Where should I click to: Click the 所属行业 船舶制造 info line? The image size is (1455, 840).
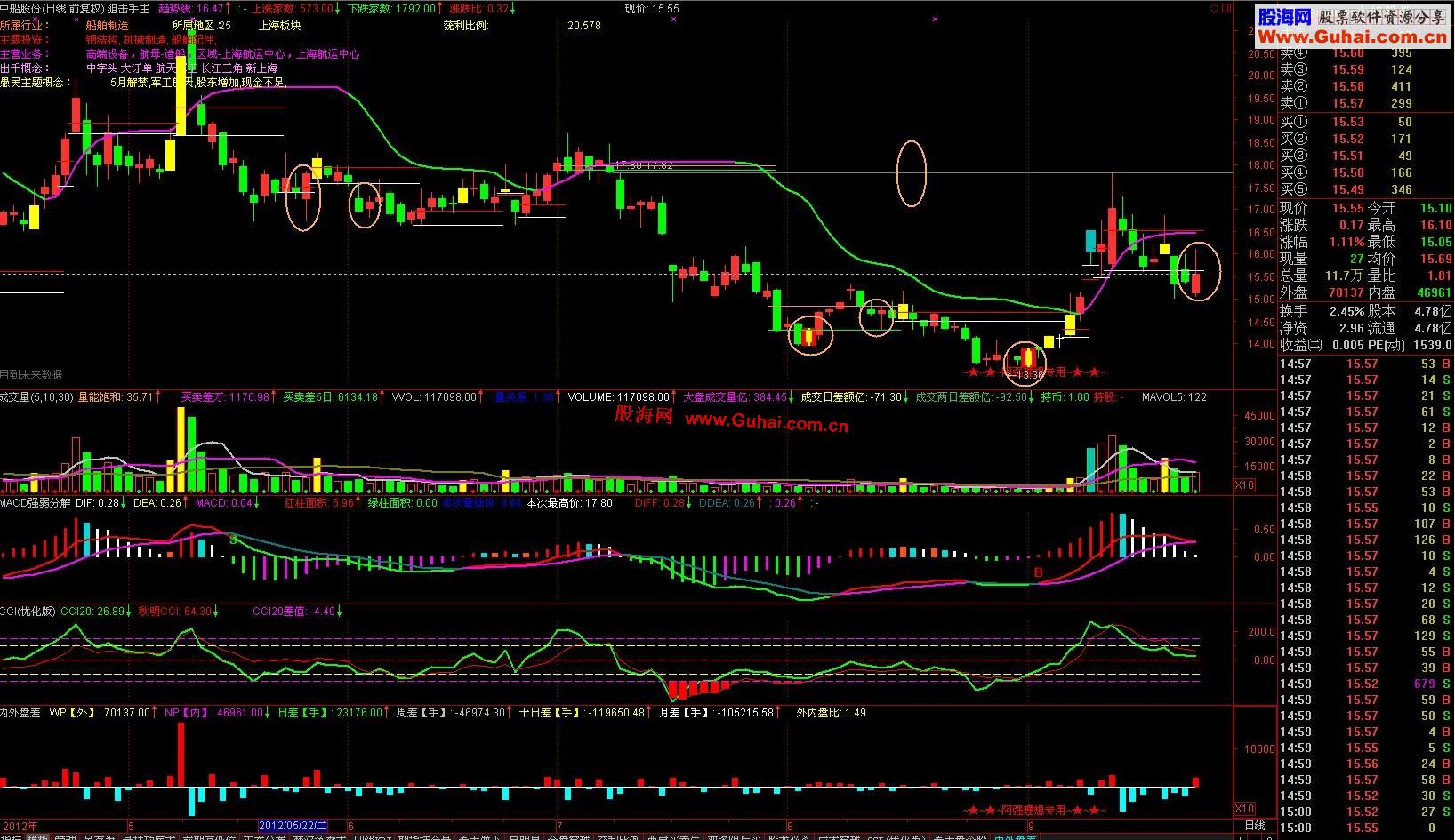[x=64, y=26]
